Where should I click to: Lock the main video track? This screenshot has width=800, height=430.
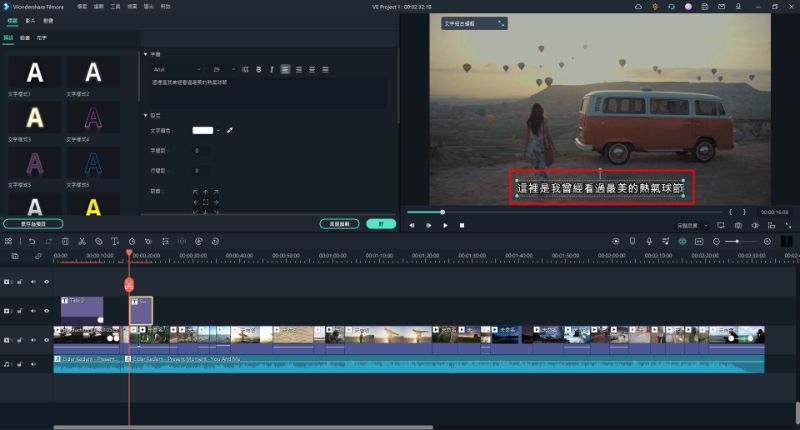coord(20,340)
